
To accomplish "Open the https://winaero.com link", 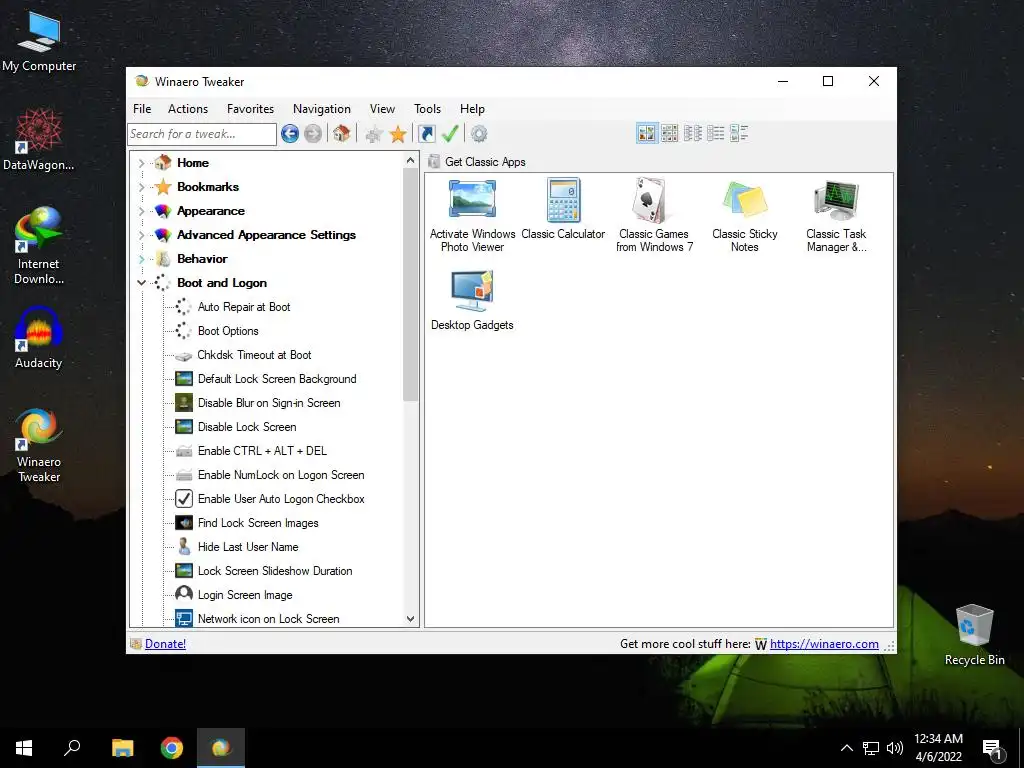I will pos(824,644).
